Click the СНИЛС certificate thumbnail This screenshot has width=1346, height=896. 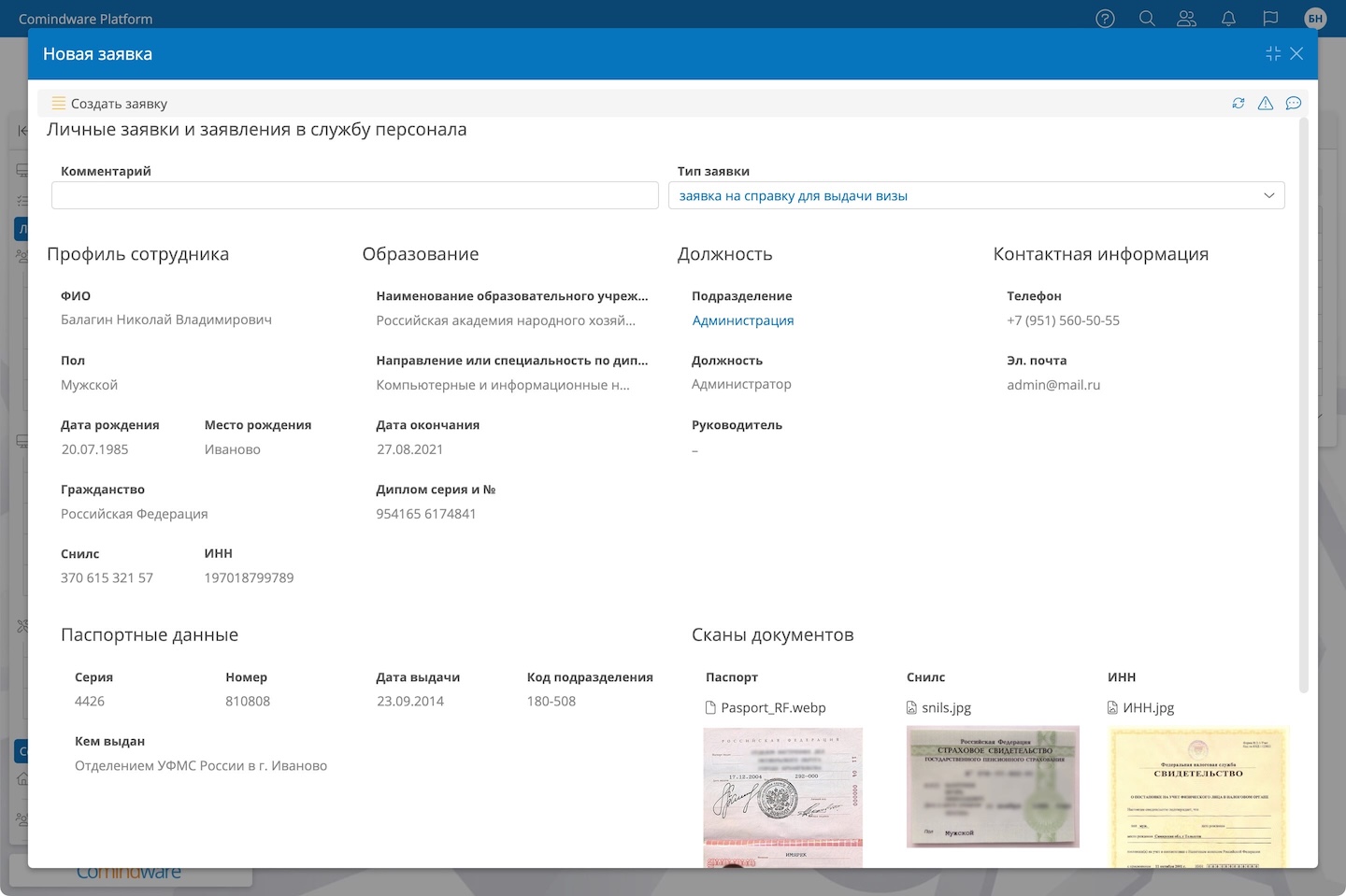point(993,787)
